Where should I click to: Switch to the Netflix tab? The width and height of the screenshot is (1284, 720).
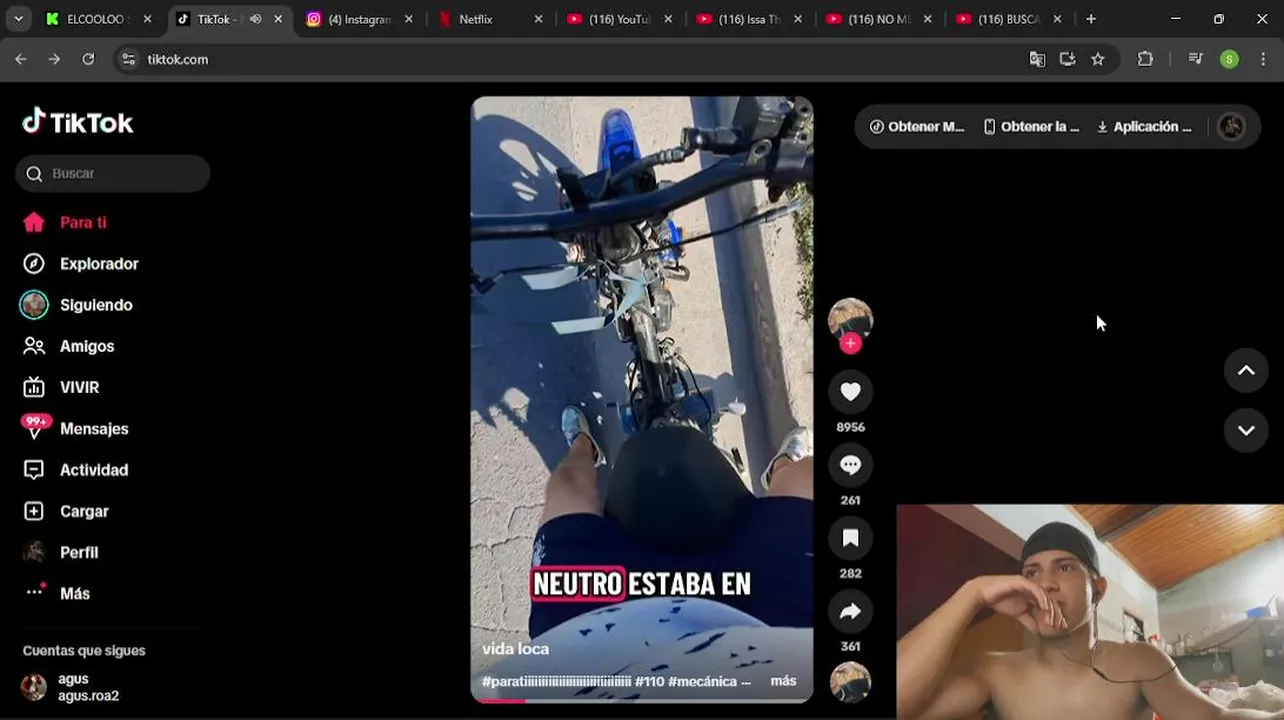pyautogui.click(x=491, y=19)
